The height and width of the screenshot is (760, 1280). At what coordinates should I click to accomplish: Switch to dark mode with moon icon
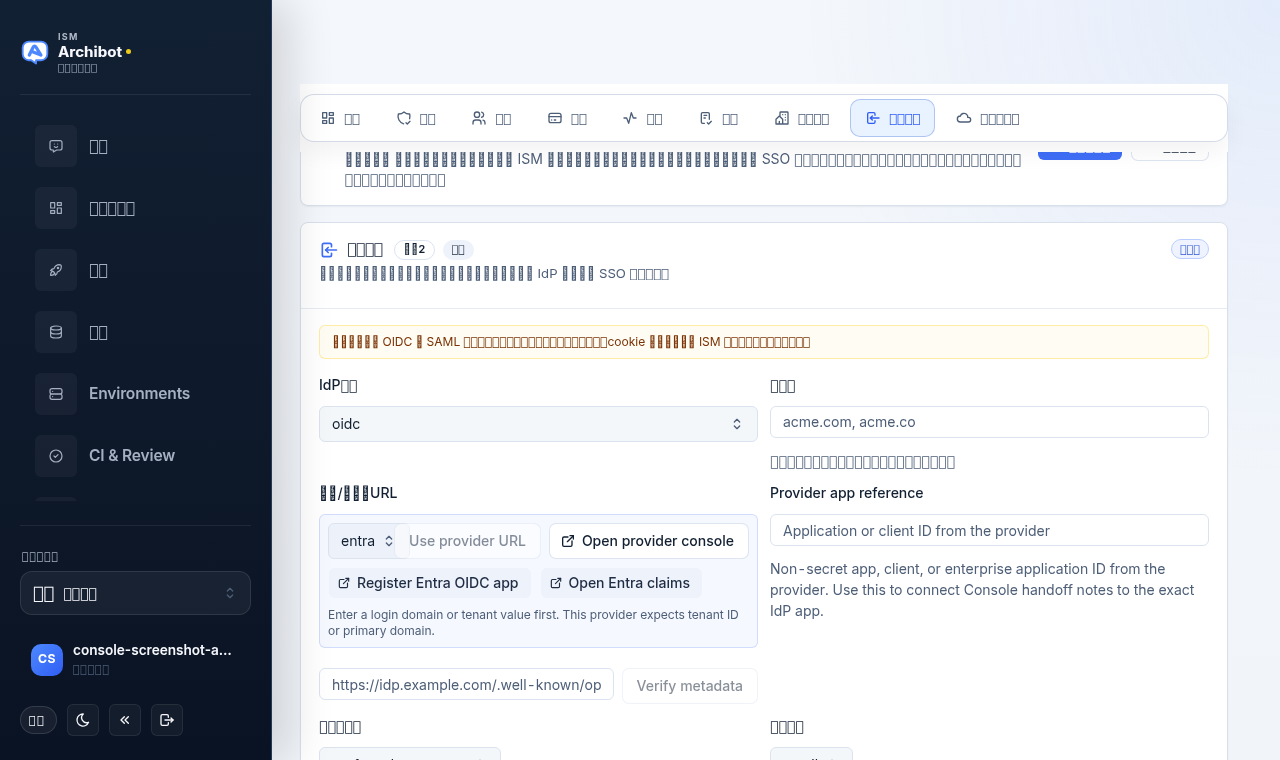pos(83,720)
